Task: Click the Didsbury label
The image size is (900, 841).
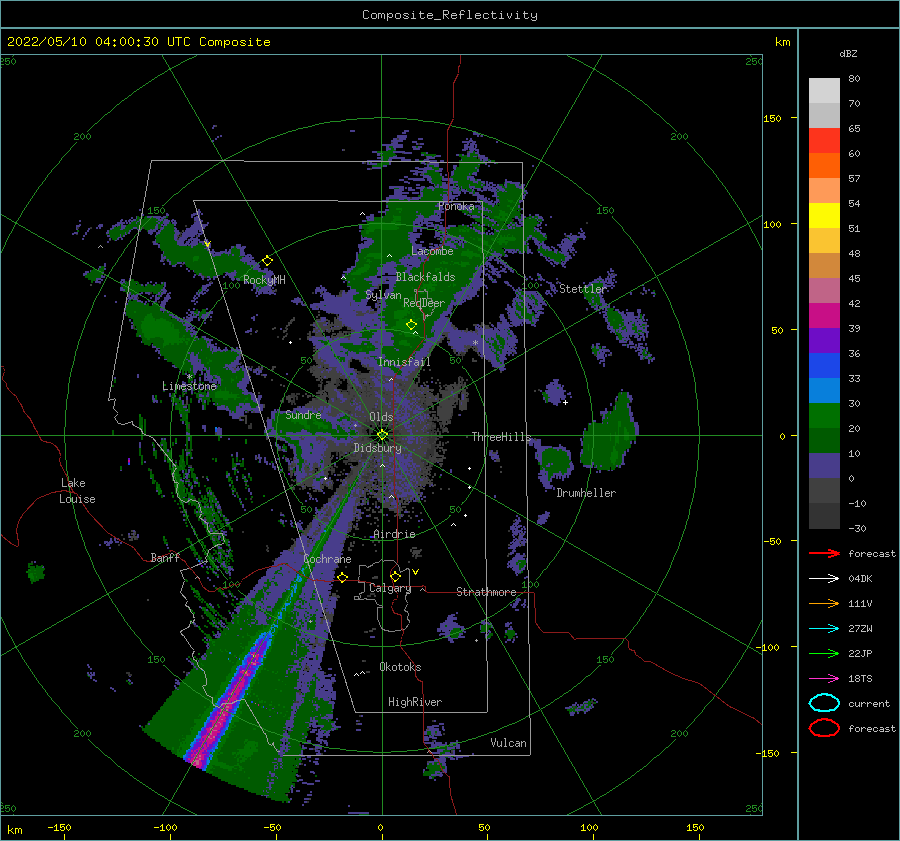Action: pyautogui.click(x=377, y=448)
